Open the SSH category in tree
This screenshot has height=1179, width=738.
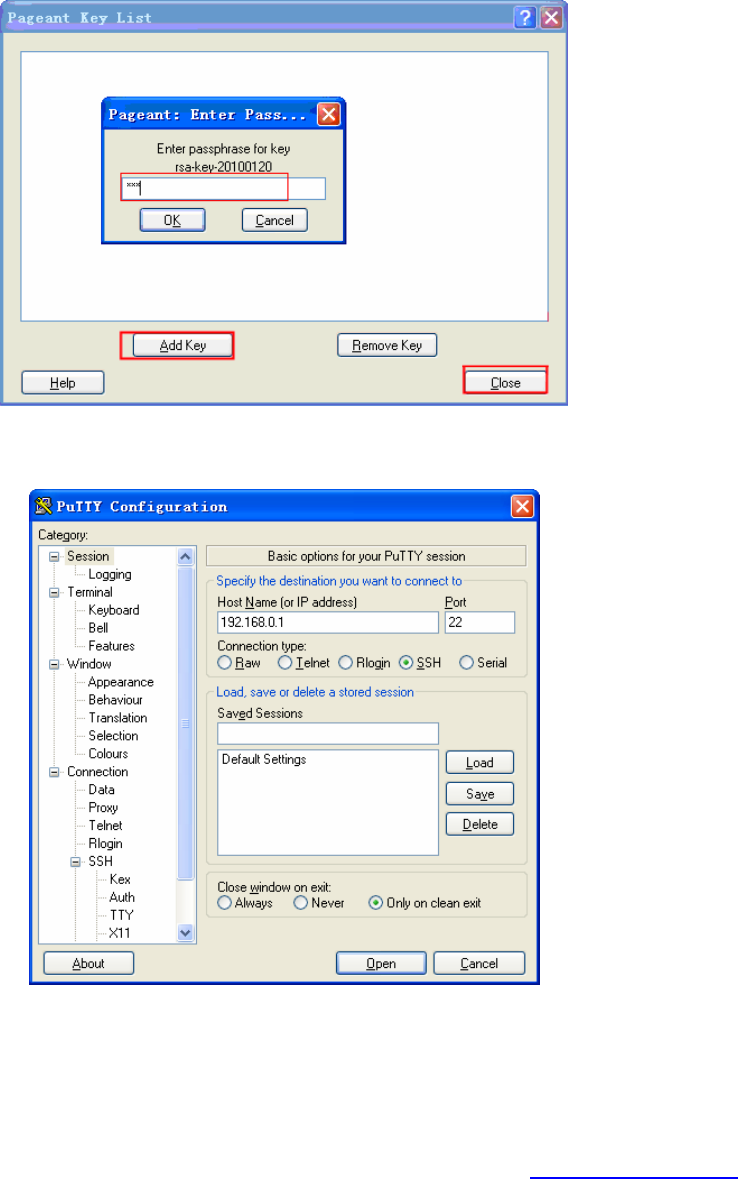point(100,862)
